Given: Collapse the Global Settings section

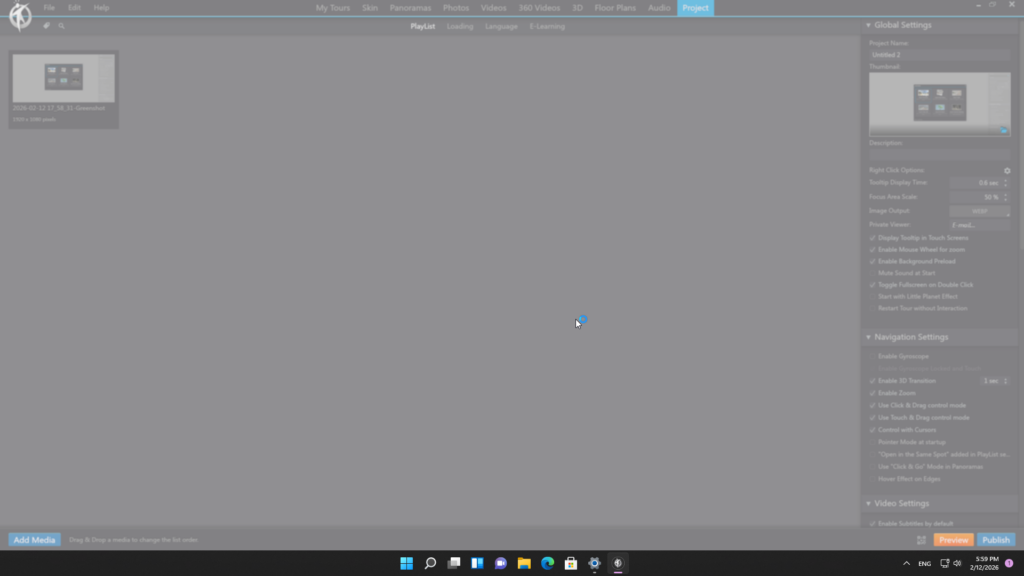Looking at the screenshot, I should (868, 25).
